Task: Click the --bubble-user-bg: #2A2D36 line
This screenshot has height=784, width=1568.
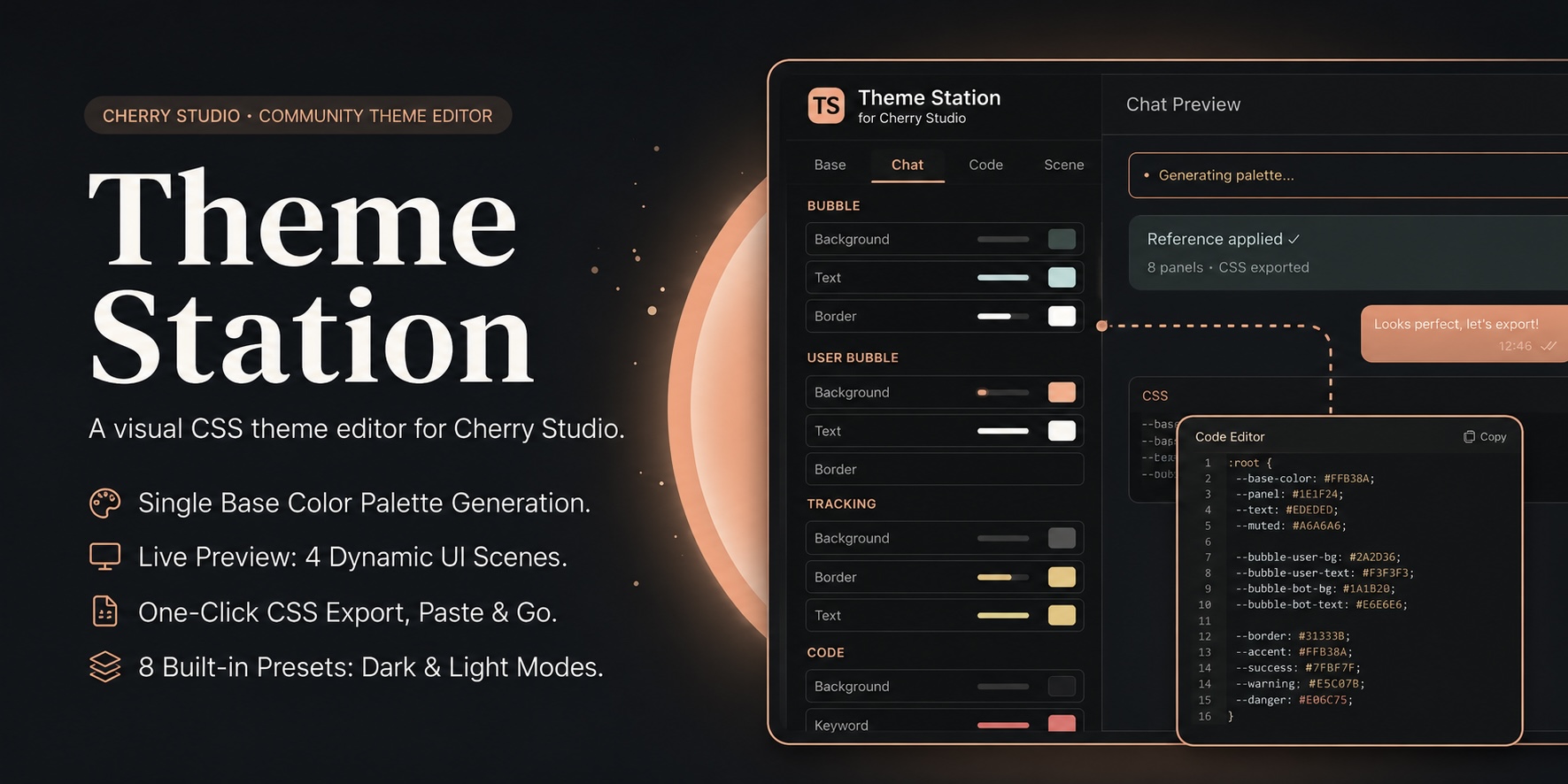Action: (x=1318, y=557)
